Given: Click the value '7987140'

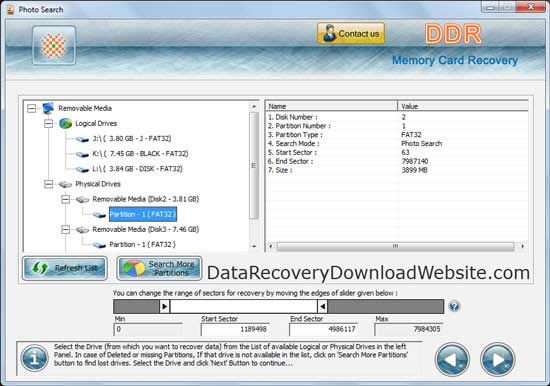Looking at the screenshot, I should pyautogui.click(x=415, y=161).
